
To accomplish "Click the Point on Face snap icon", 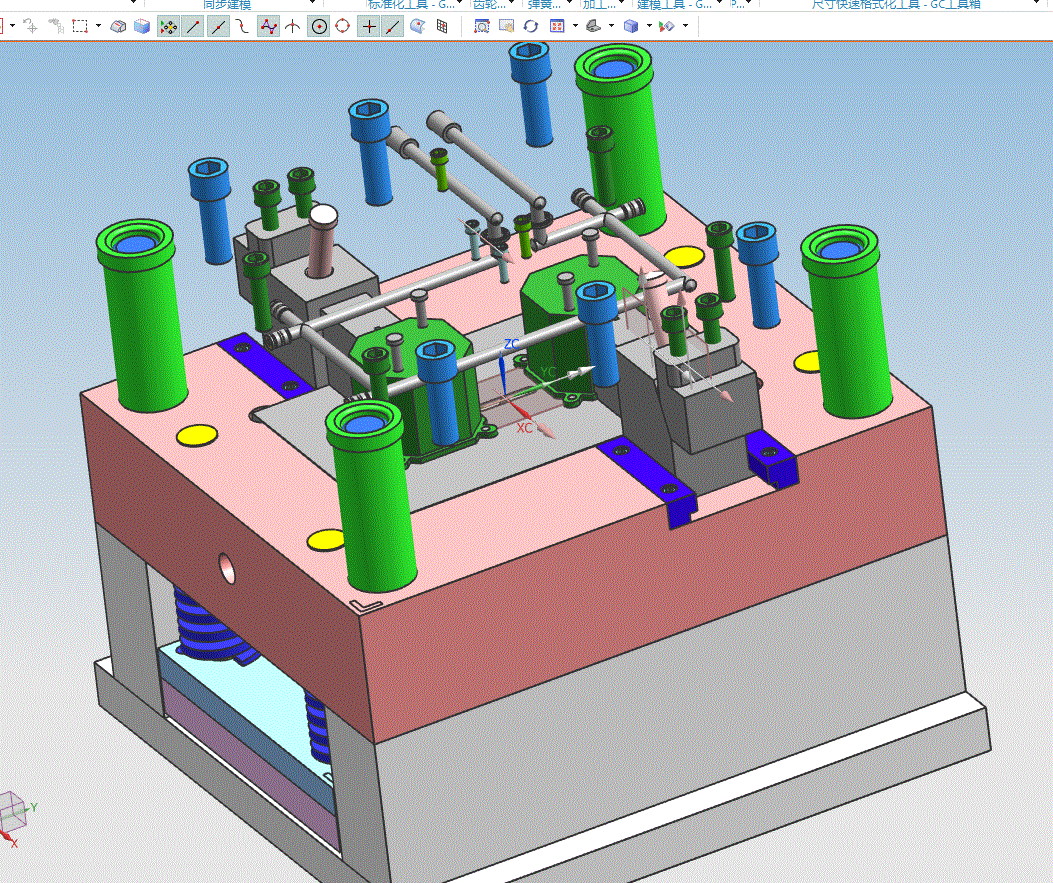I will point(419,27).
